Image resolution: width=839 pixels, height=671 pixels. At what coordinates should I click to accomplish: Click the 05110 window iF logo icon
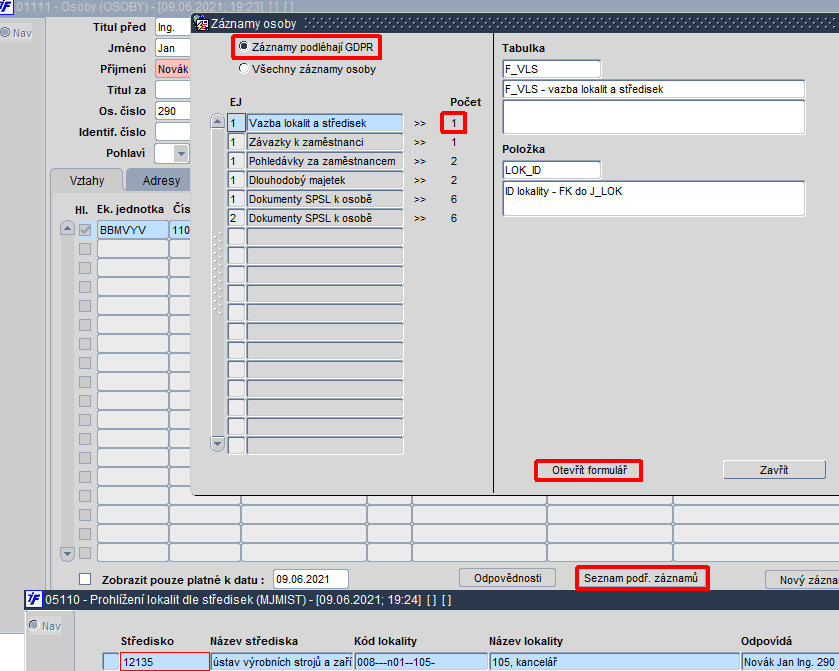coord(34,599)
